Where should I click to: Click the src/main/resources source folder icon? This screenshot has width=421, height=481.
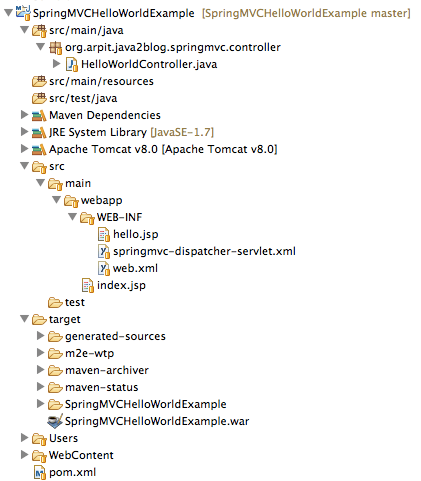pyautogui.click(x=39, y=81)
